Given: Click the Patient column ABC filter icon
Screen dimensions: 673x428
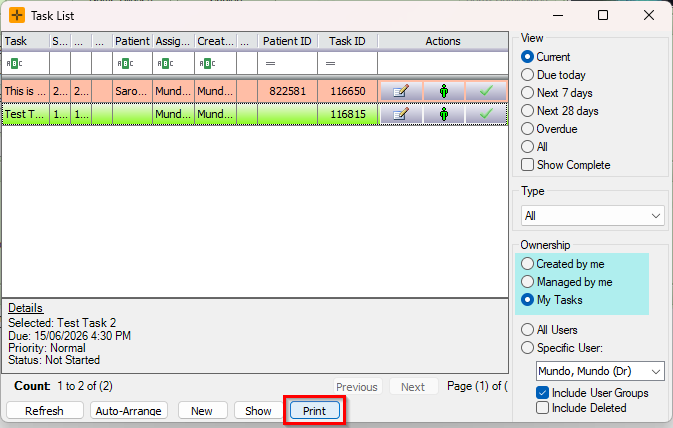Looking at the screenshot, I should click(125, 64).
